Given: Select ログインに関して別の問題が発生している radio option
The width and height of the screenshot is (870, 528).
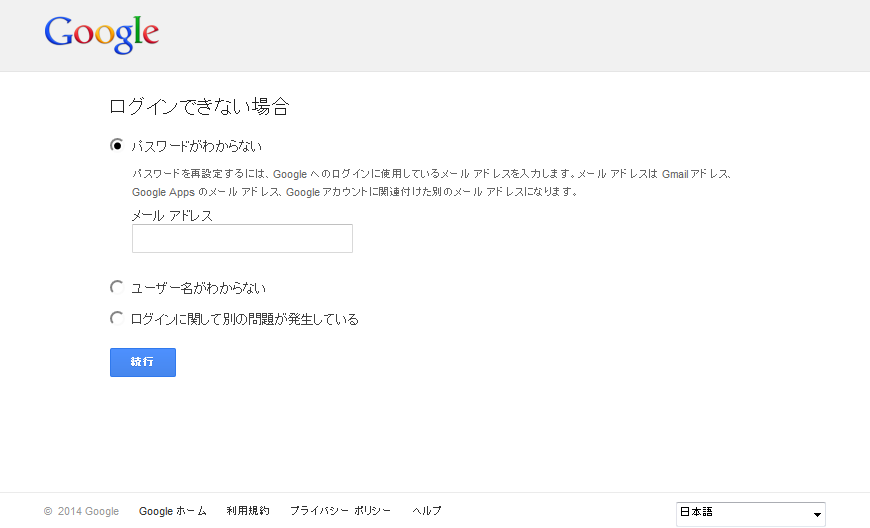Looking at the screenshot, I should coord(117,319).
